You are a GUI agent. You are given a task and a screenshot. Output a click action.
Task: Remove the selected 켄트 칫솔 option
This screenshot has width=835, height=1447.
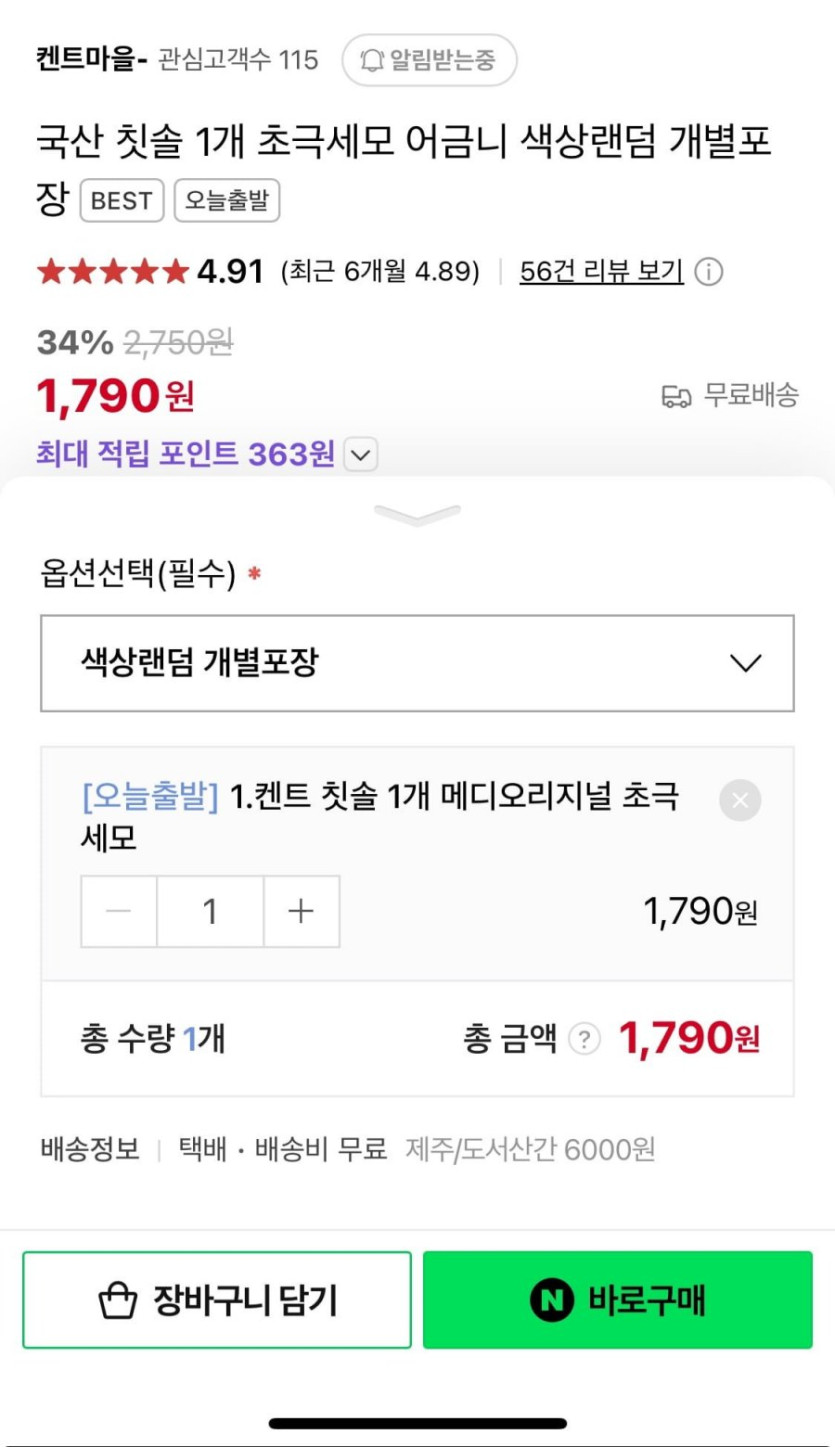point(740,800)
